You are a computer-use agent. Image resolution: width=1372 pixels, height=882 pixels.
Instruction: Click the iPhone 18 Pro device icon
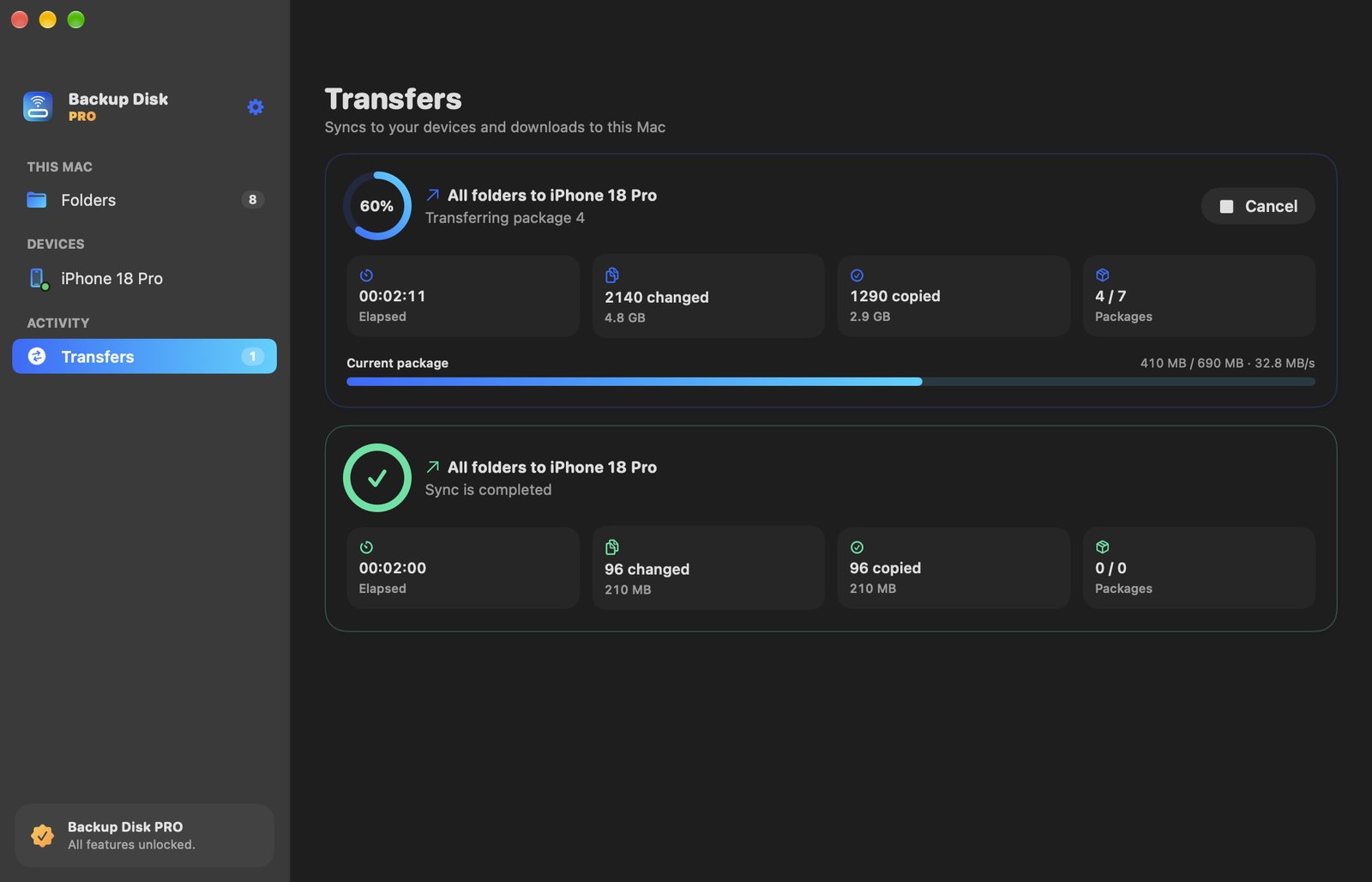coord(39,279)
